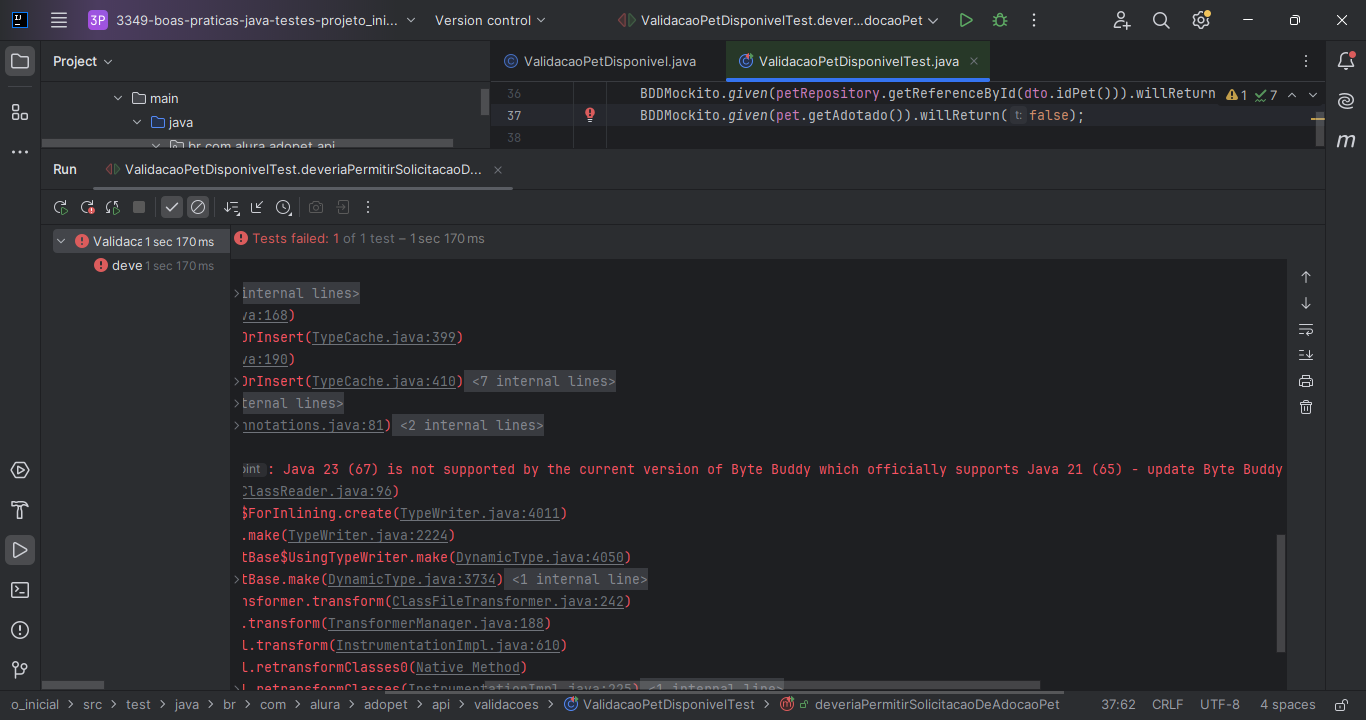Open the Services tool window icon
1366x720 pixels.
[20, 470]
